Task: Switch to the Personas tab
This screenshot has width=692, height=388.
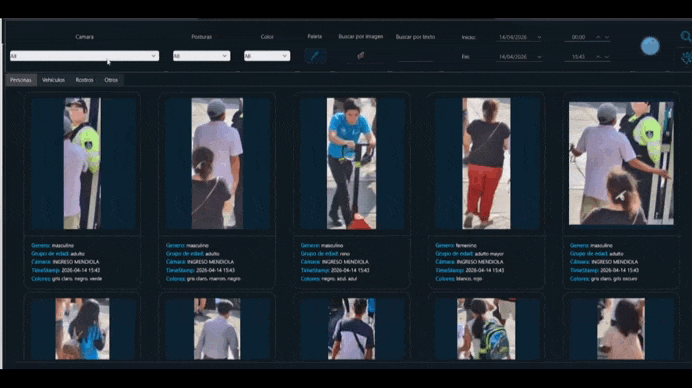Action: 21,80
